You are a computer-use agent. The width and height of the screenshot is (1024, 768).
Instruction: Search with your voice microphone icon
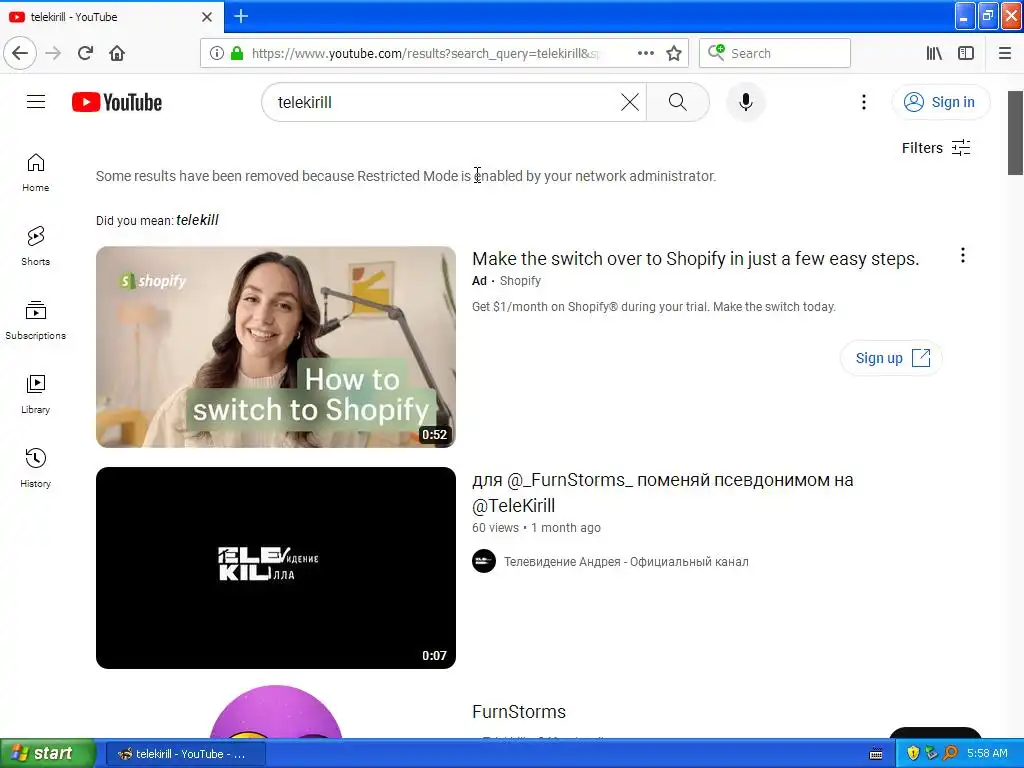pos(746,102)
